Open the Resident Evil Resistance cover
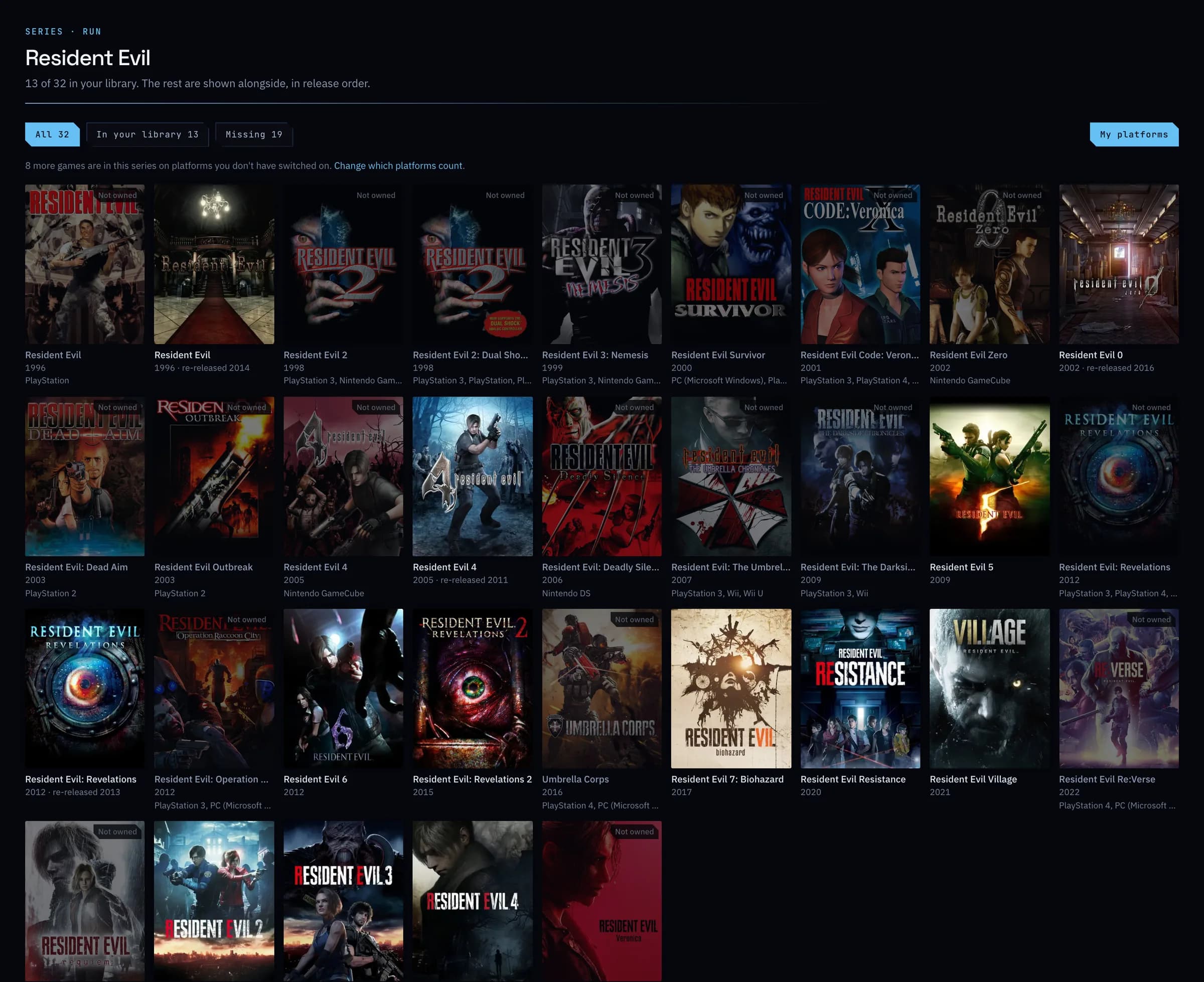The width and height of the screenshot is (1204, 982). click(860, 689)
